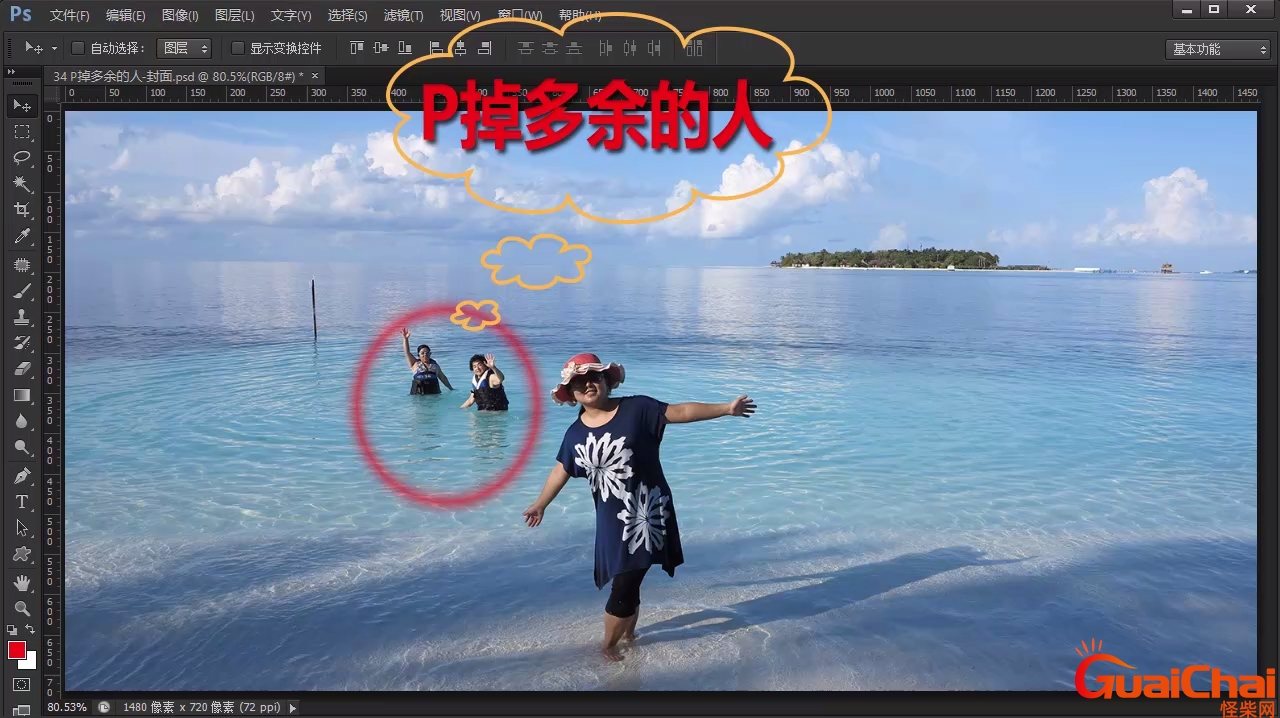Click distribute left edges icon
1280x718 pixels.
[x=605, y=48]
